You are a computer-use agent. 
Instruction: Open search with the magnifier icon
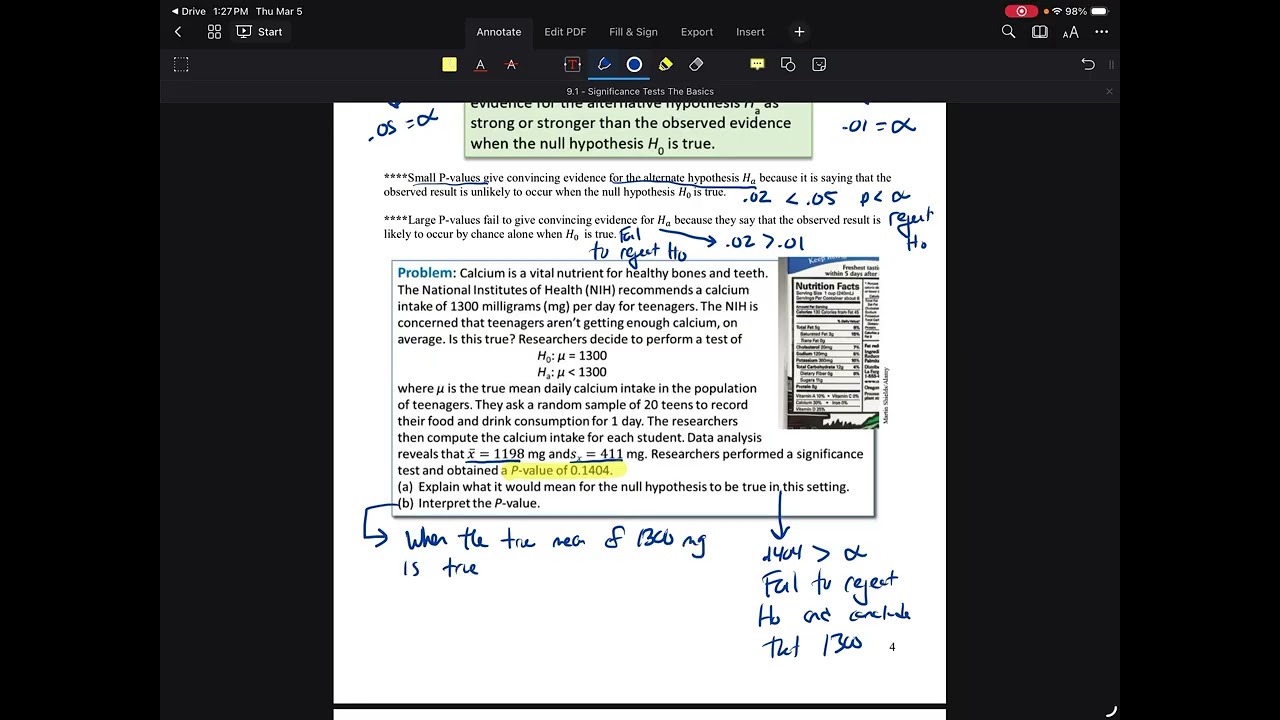click(1008, 32)
